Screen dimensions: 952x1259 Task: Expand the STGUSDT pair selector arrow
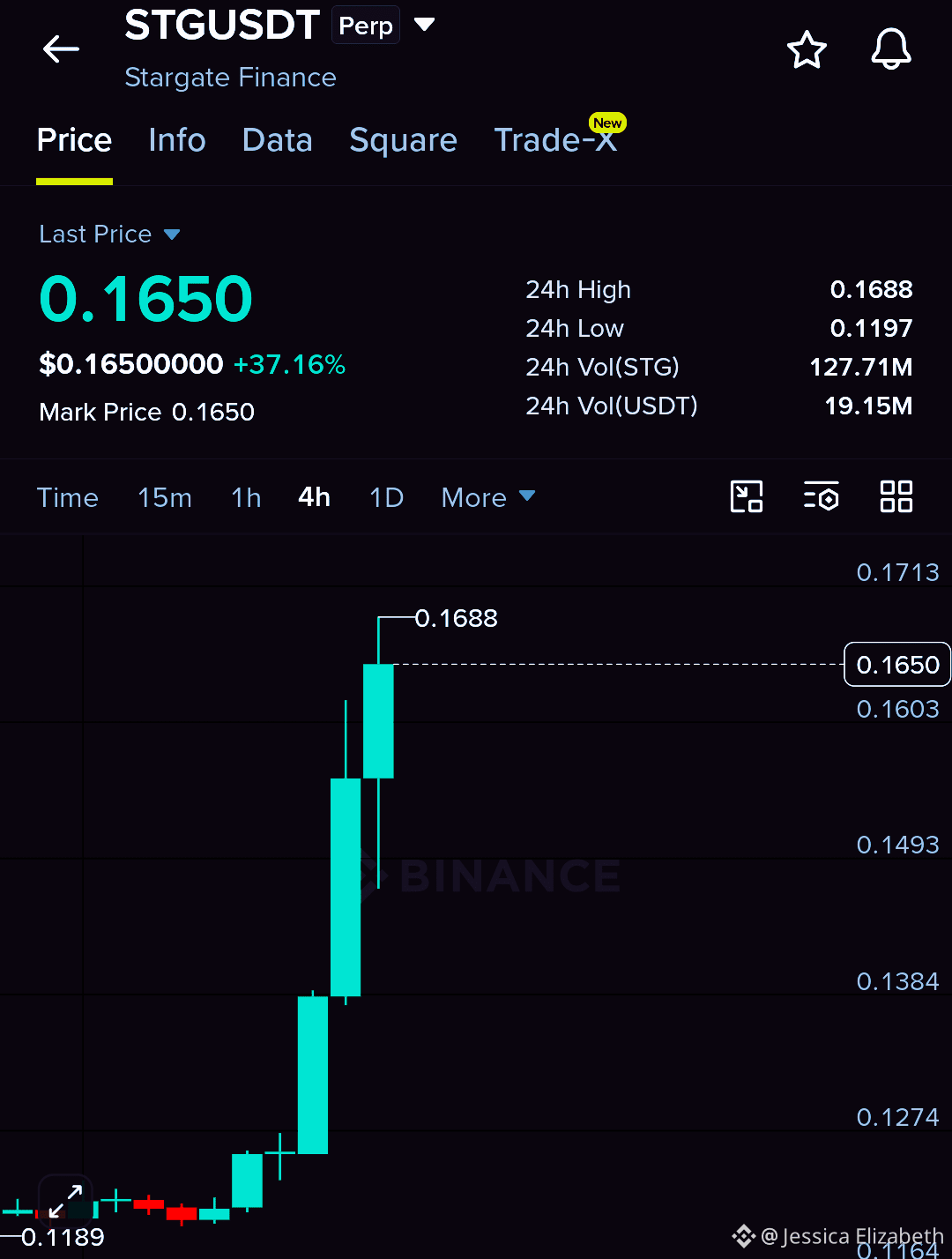[x=425, y=25]
